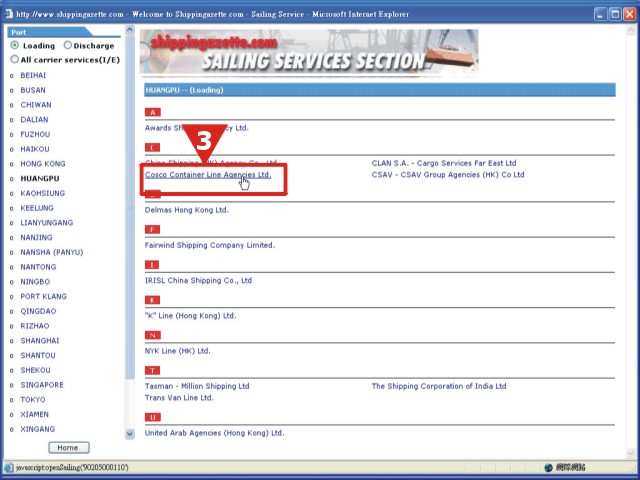Open NINGBO port in sidebar
The image size is (640, 480).
click(35, 281)
